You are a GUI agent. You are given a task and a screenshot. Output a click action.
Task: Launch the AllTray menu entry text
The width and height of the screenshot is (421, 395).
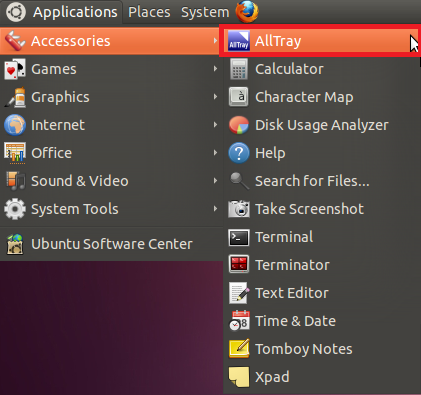pos(278,42)
